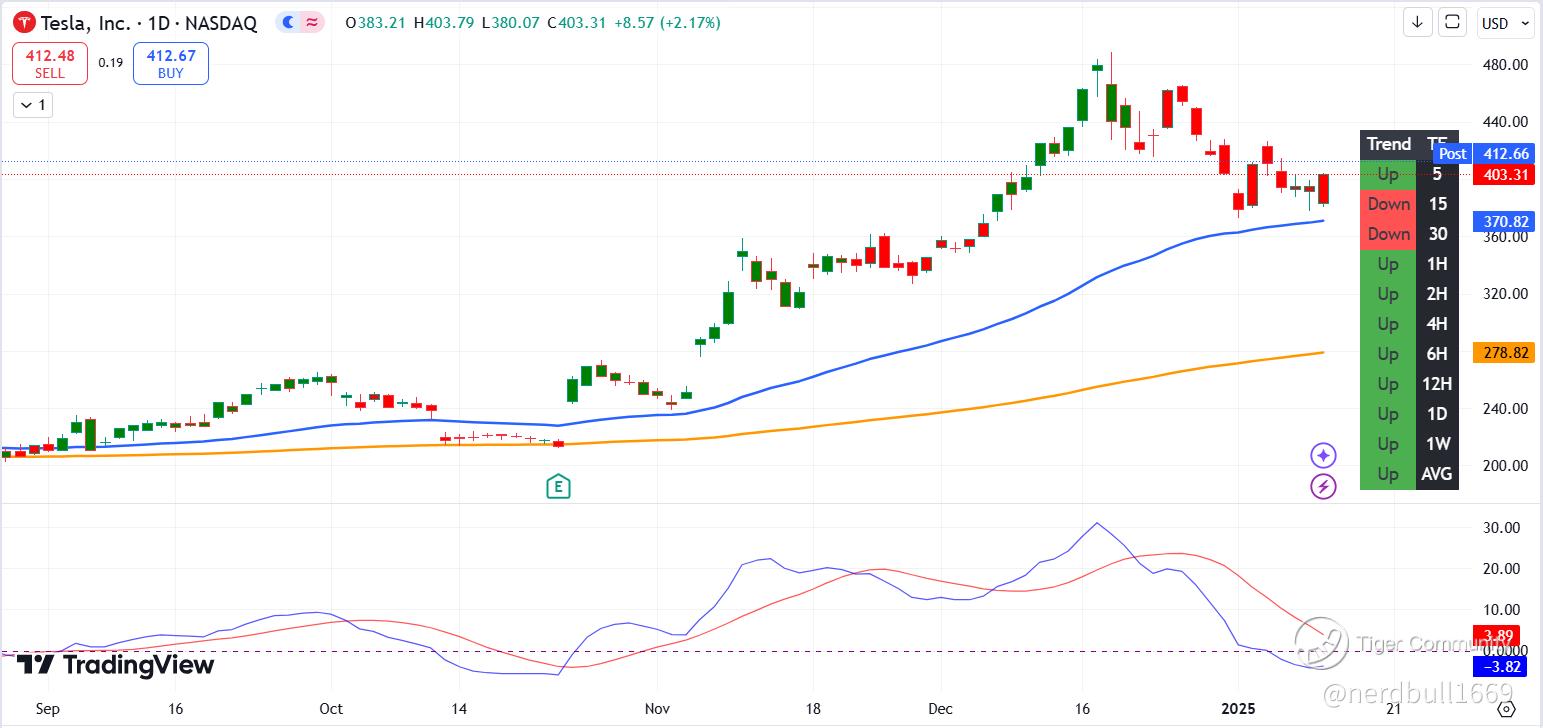Click the 412.67 BUY button
The image size is (1543, 728).
171,64
